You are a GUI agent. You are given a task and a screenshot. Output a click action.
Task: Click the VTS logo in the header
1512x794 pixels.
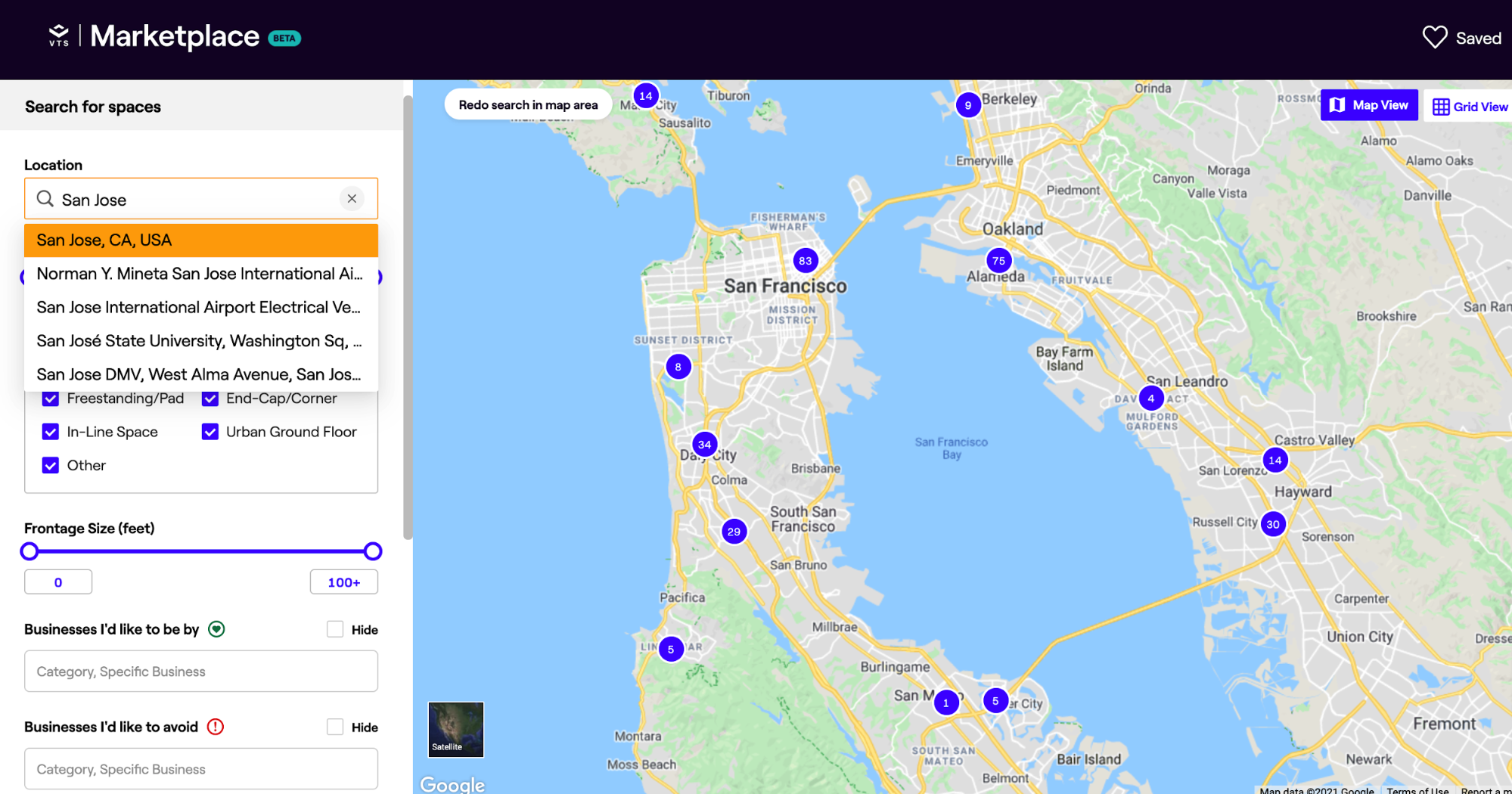coord(59,36)
